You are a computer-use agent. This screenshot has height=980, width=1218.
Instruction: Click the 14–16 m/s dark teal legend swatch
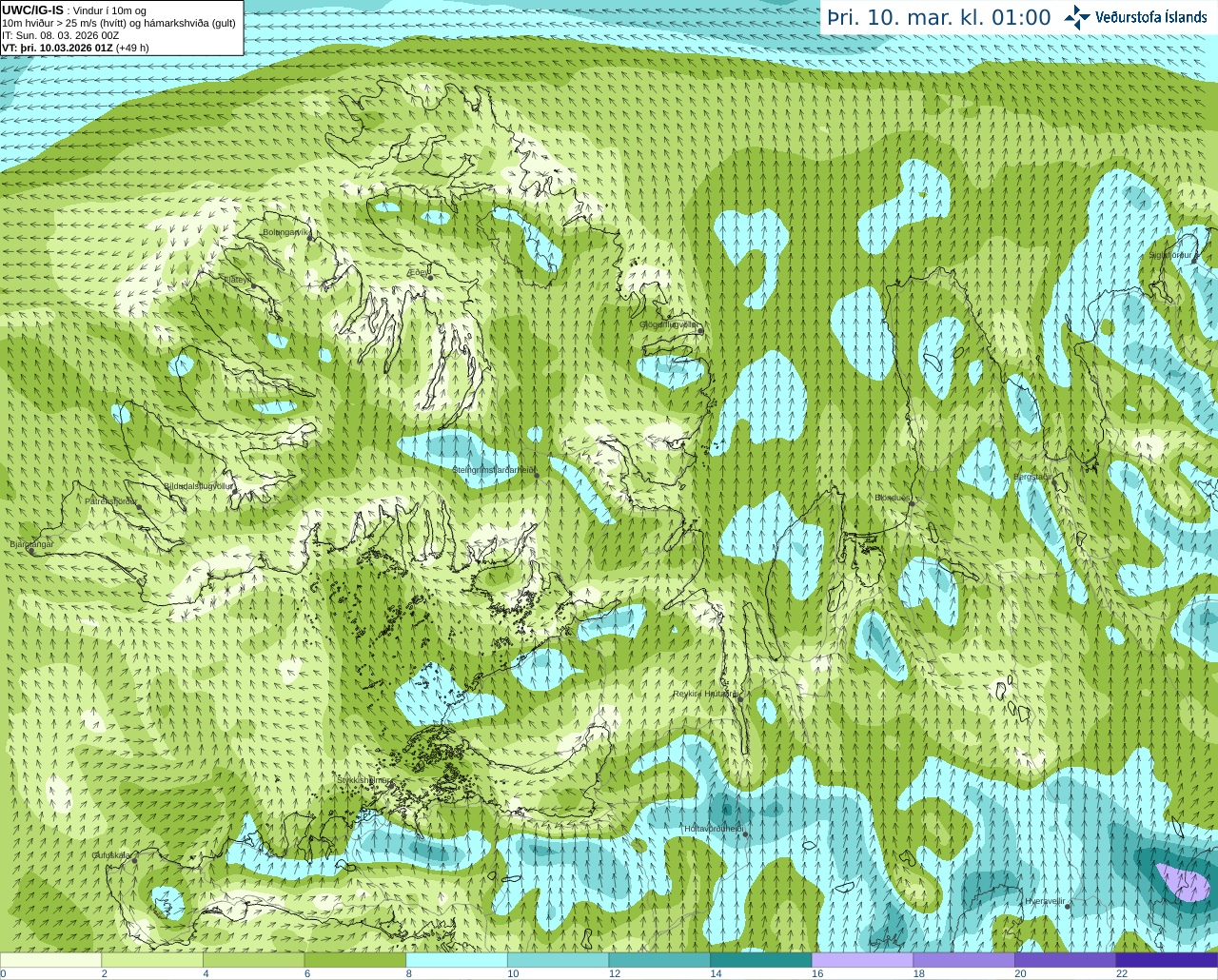point(761,960)
